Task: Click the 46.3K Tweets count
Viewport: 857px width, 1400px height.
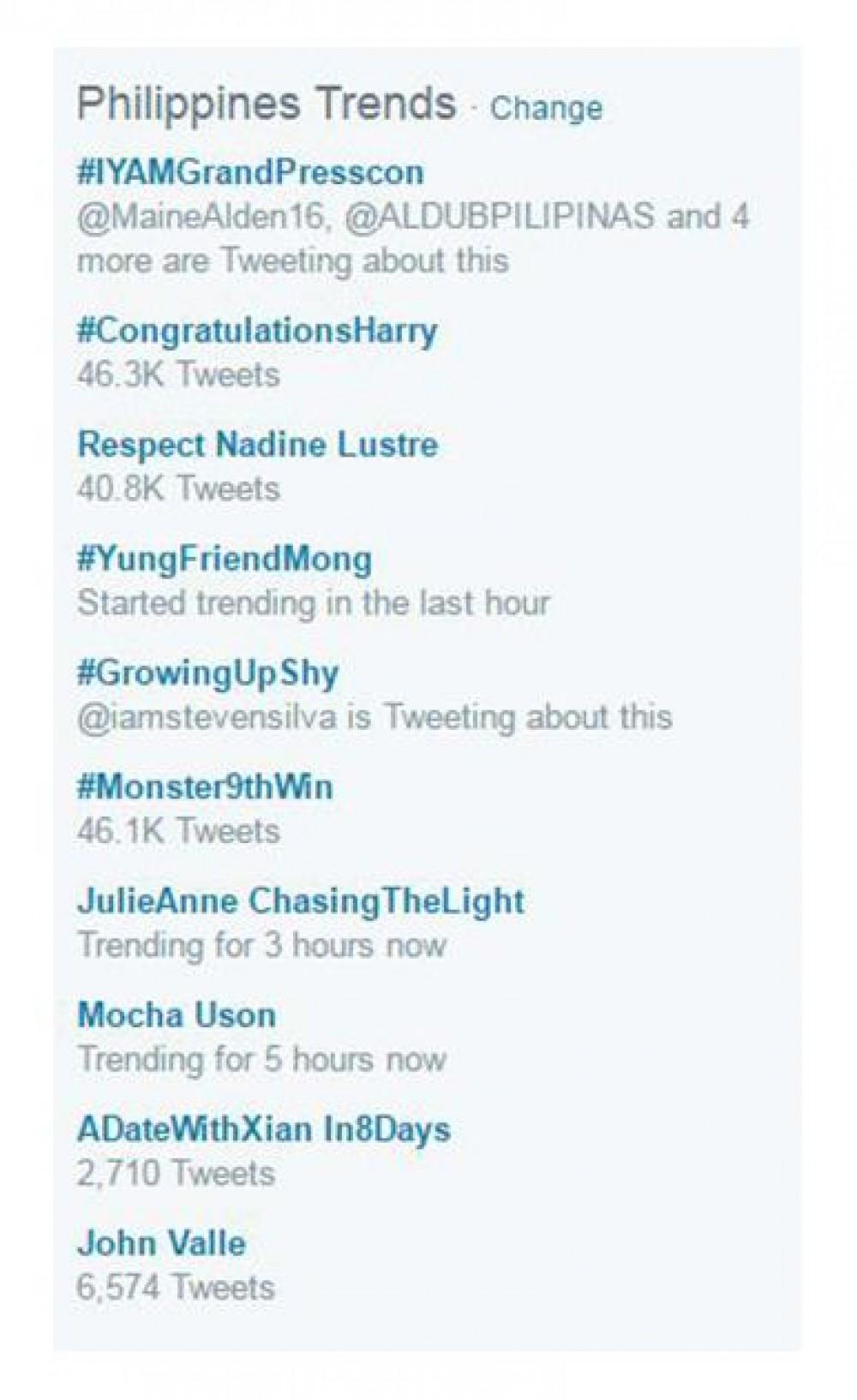Action: tap(178, 375)
